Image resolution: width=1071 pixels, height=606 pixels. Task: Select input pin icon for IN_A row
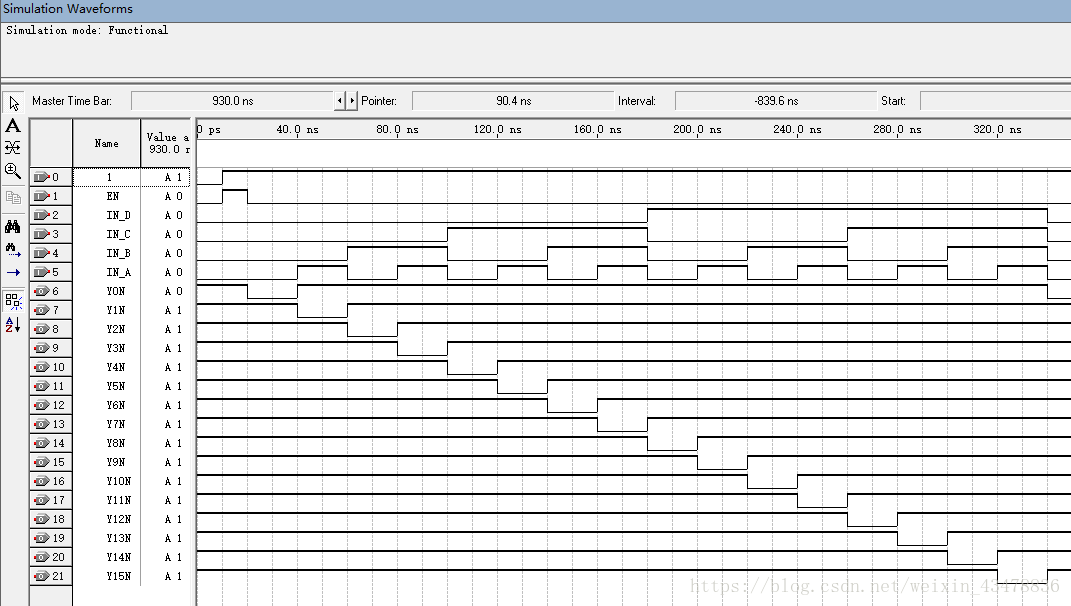coord(42,272)
